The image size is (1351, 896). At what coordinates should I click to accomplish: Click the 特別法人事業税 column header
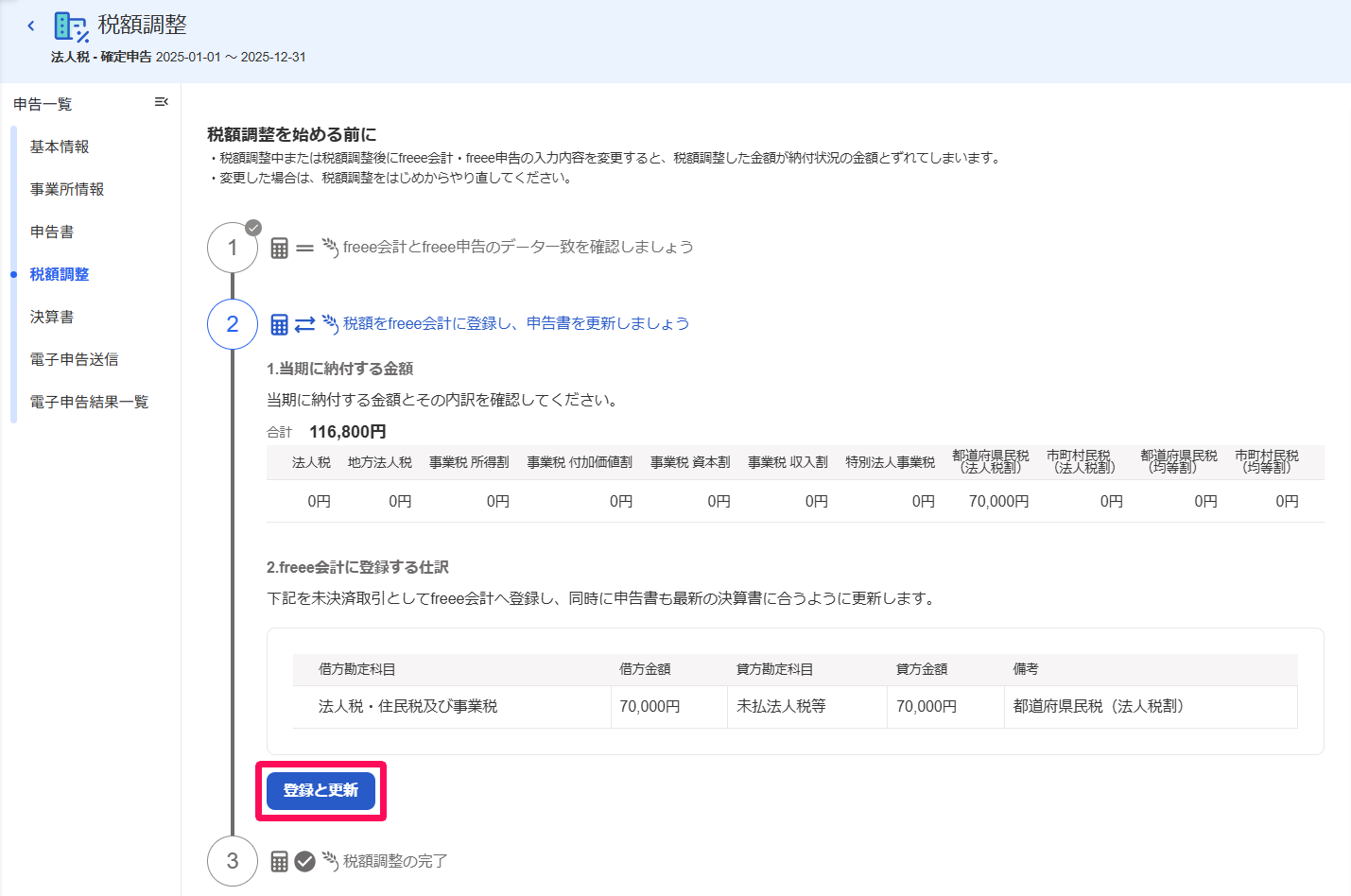[890, 462]
